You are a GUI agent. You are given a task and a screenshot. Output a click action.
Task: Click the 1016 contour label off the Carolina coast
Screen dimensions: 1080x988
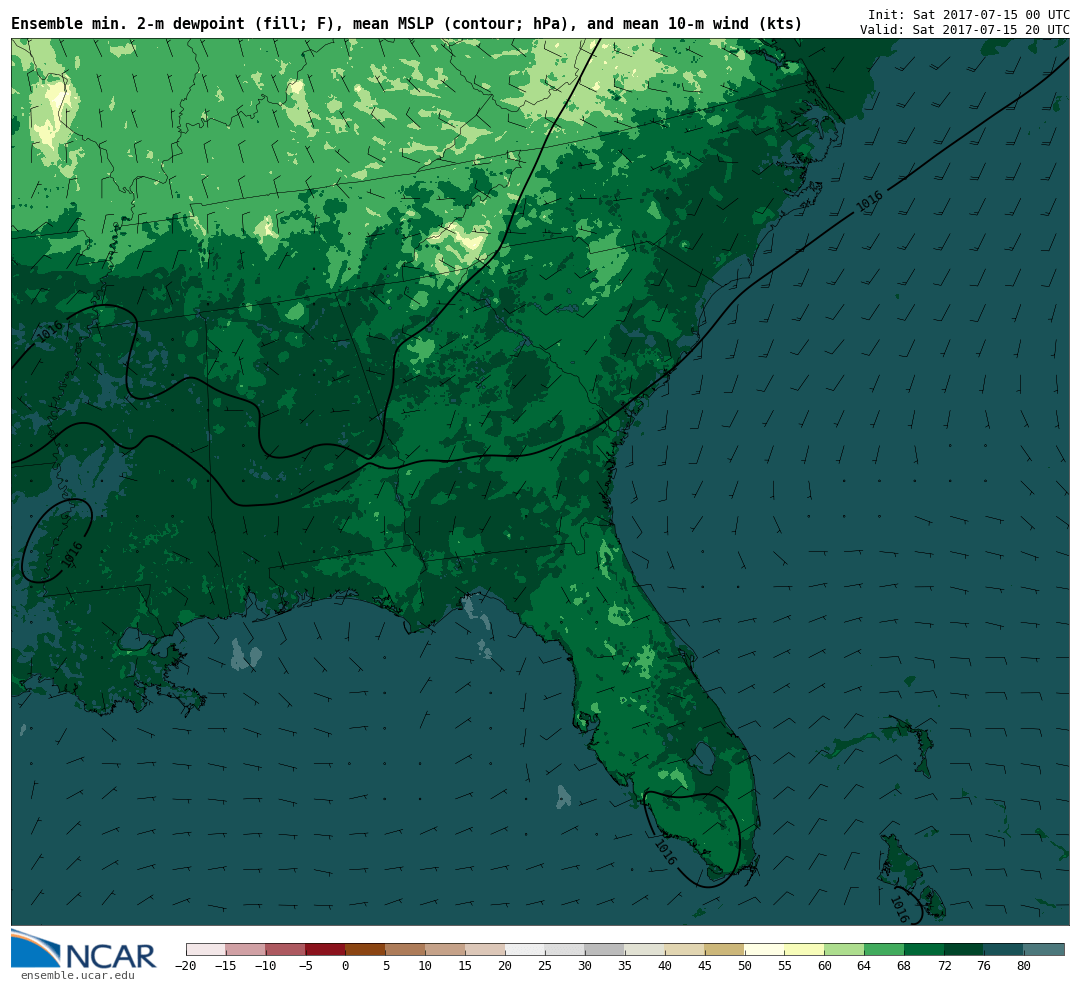coord(869,202)
